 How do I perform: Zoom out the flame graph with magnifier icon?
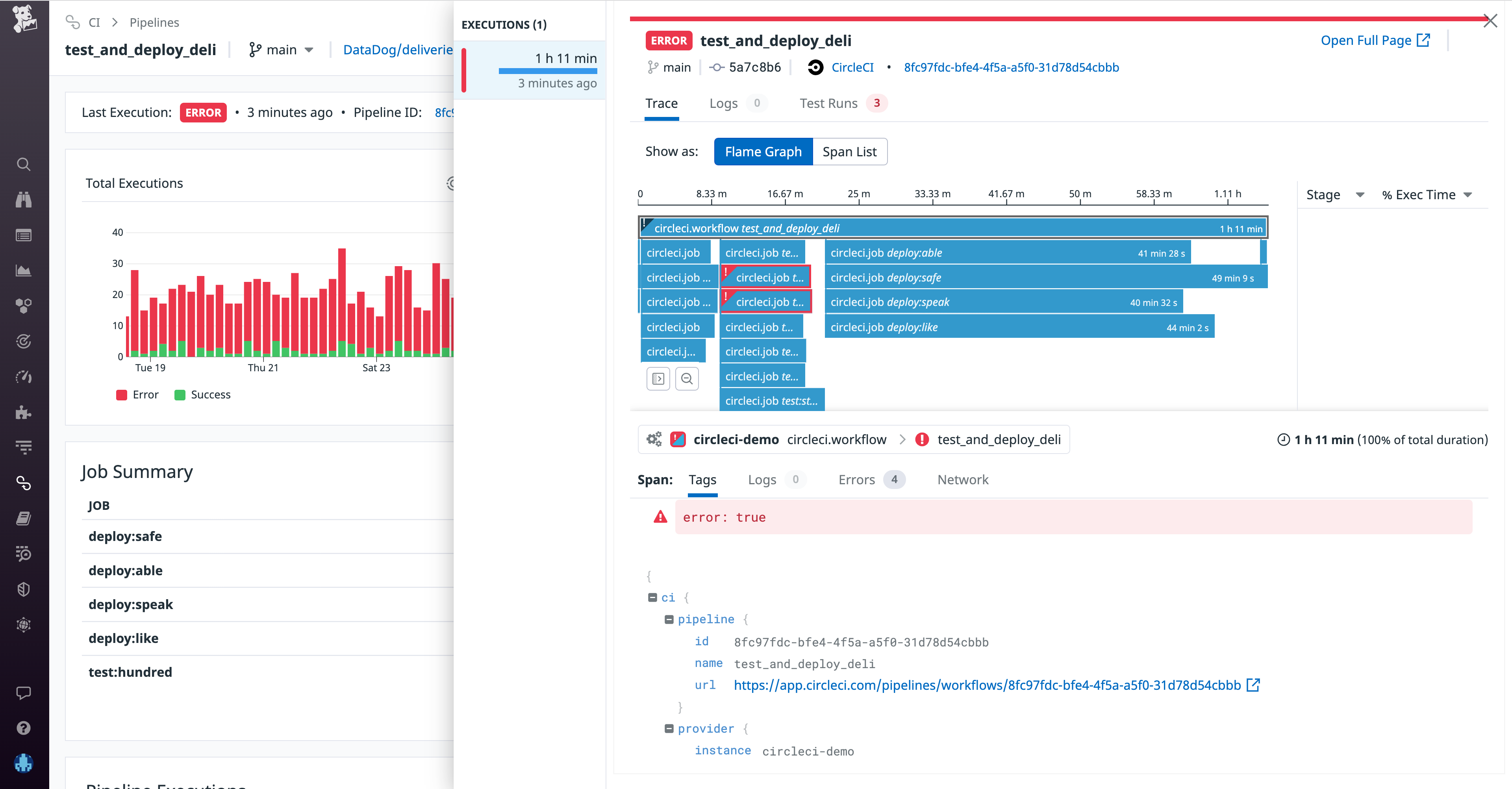(687, 379)
